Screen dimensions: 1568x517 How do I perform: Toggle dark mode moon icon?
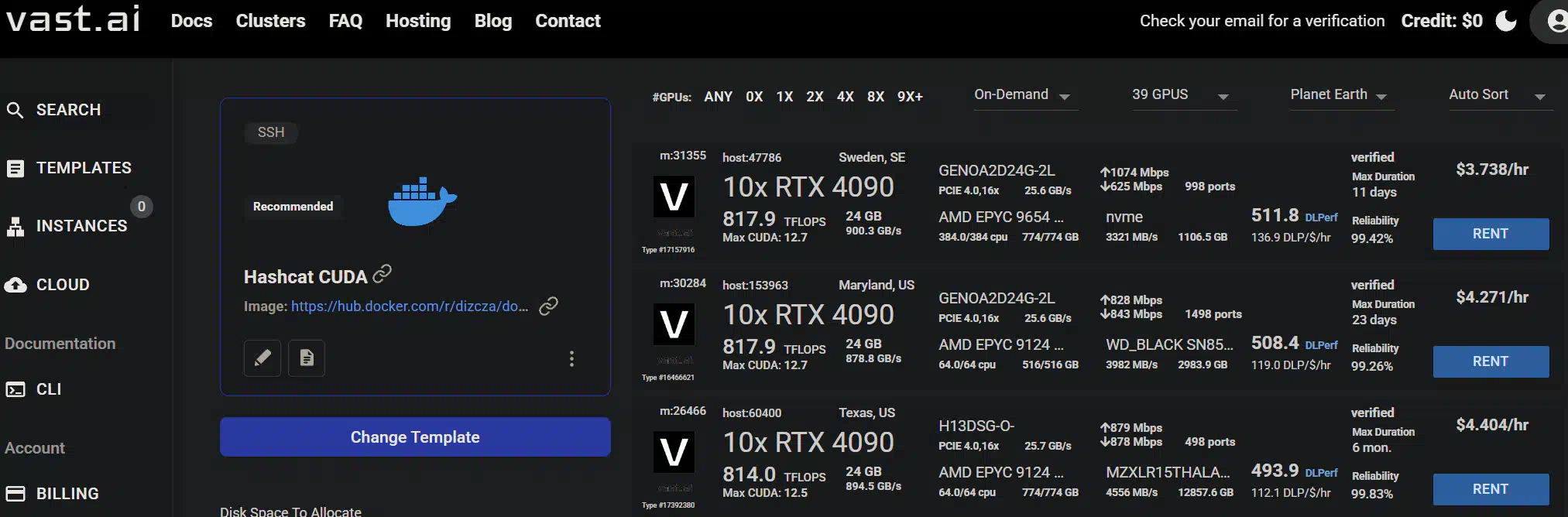[1506, 21]
